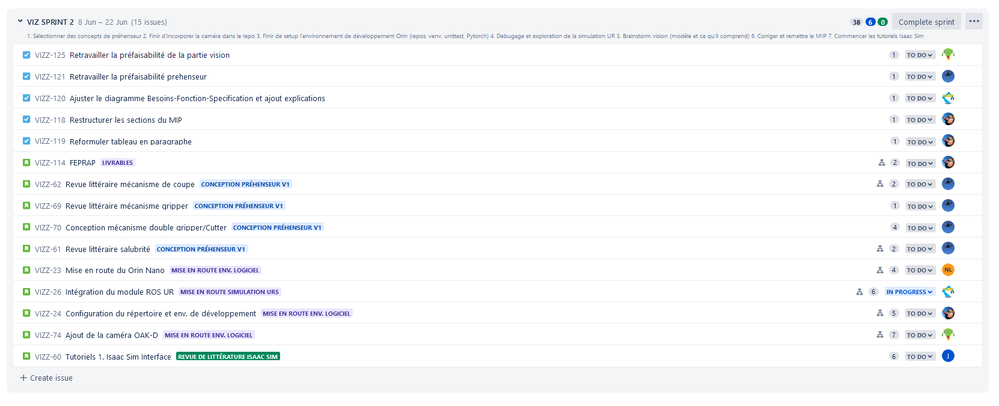Click the story points badge 7 on VIZZ-74
This screenshot has height=406, width=999.
(894, 335)
